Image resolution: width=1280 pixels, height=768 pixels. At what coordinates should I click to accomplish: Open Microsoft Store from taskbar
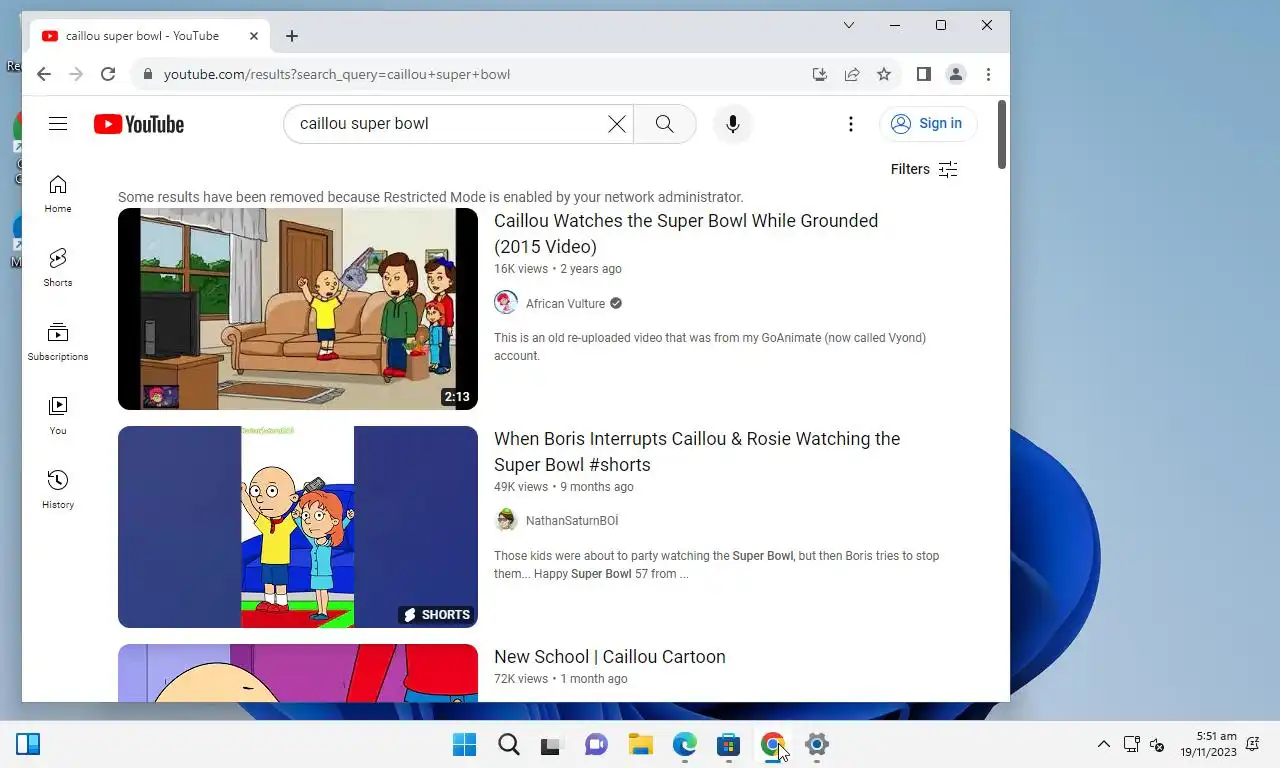[x=729, y=744]
